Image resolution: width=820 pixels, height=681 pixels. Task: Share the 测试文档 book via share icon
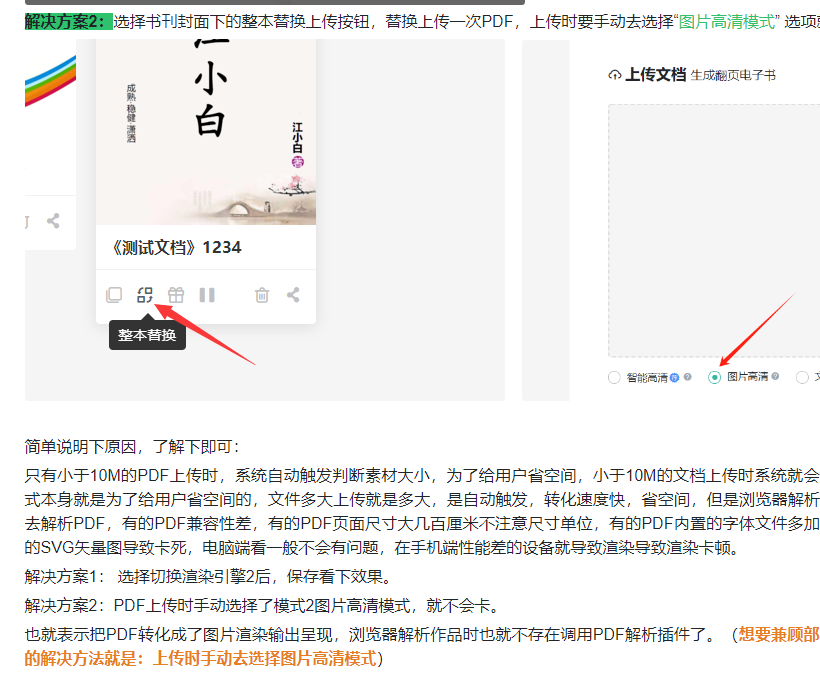[x=293, y=295]
